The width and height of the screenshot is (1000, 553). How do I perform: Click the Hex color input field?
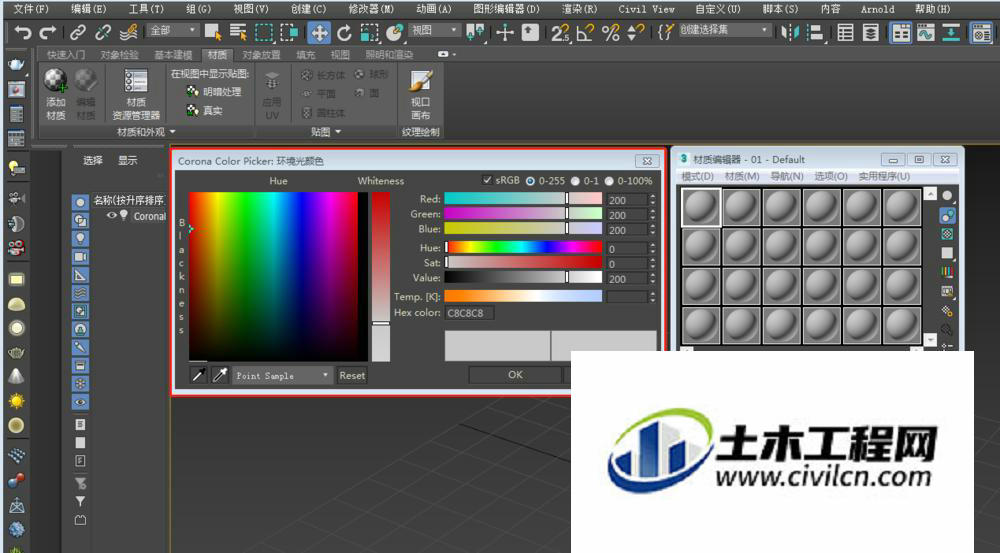point(469,313)
